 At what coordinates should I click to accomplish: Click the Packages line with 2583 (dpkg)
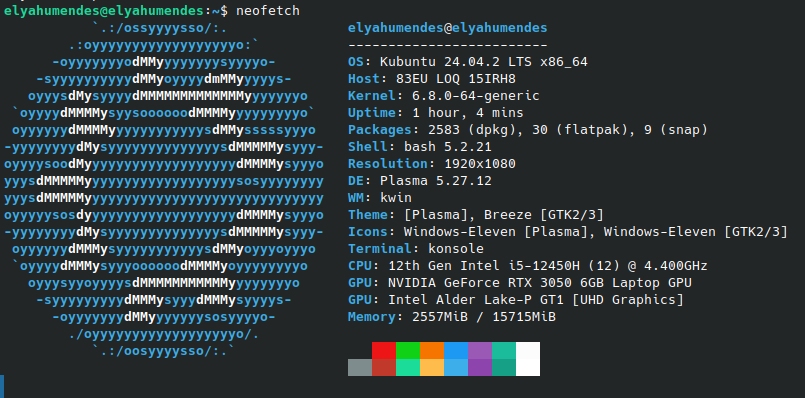coord(528,130)
